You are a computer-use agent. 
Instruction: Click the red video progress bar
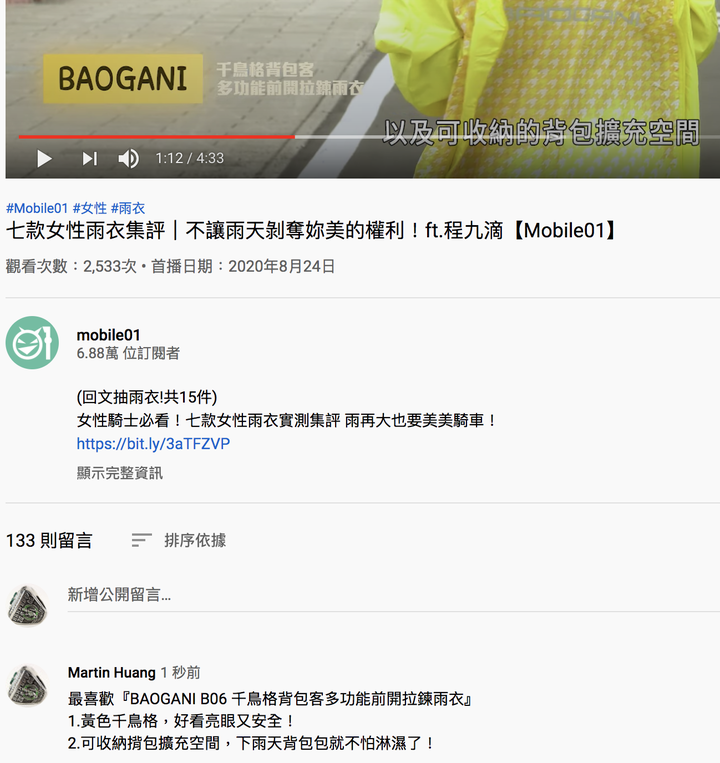coord(157,137)
